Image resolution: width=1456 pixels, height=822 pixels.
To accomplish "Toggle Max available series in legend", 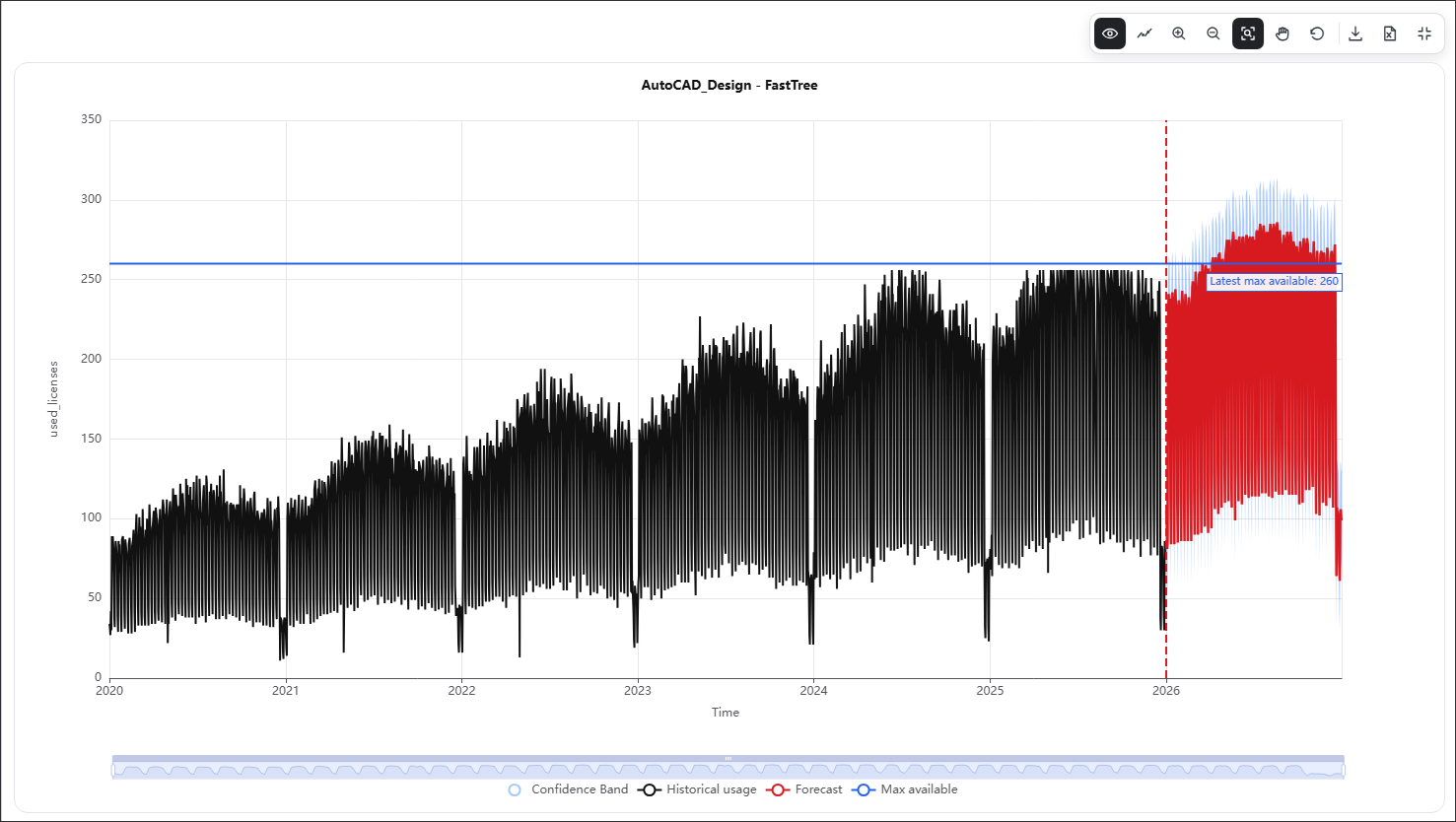I will [x=905, y=789].
